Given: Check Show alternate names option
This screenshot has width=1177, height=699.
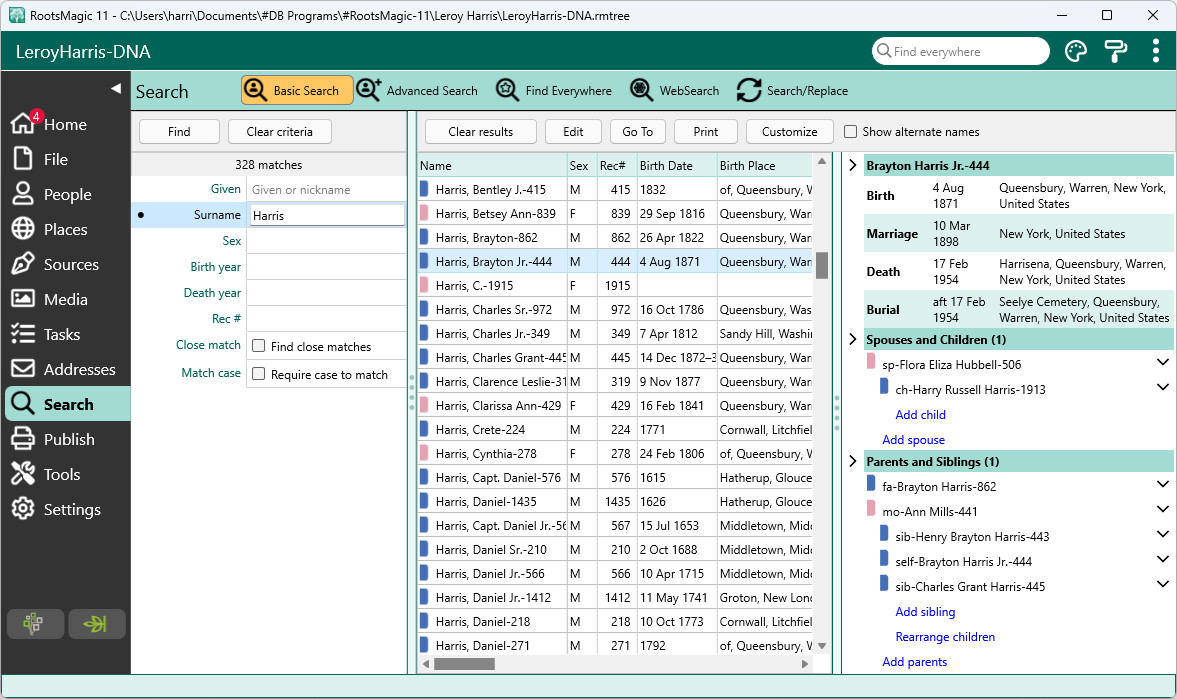Looking at the screenshot, I should 850,132.
